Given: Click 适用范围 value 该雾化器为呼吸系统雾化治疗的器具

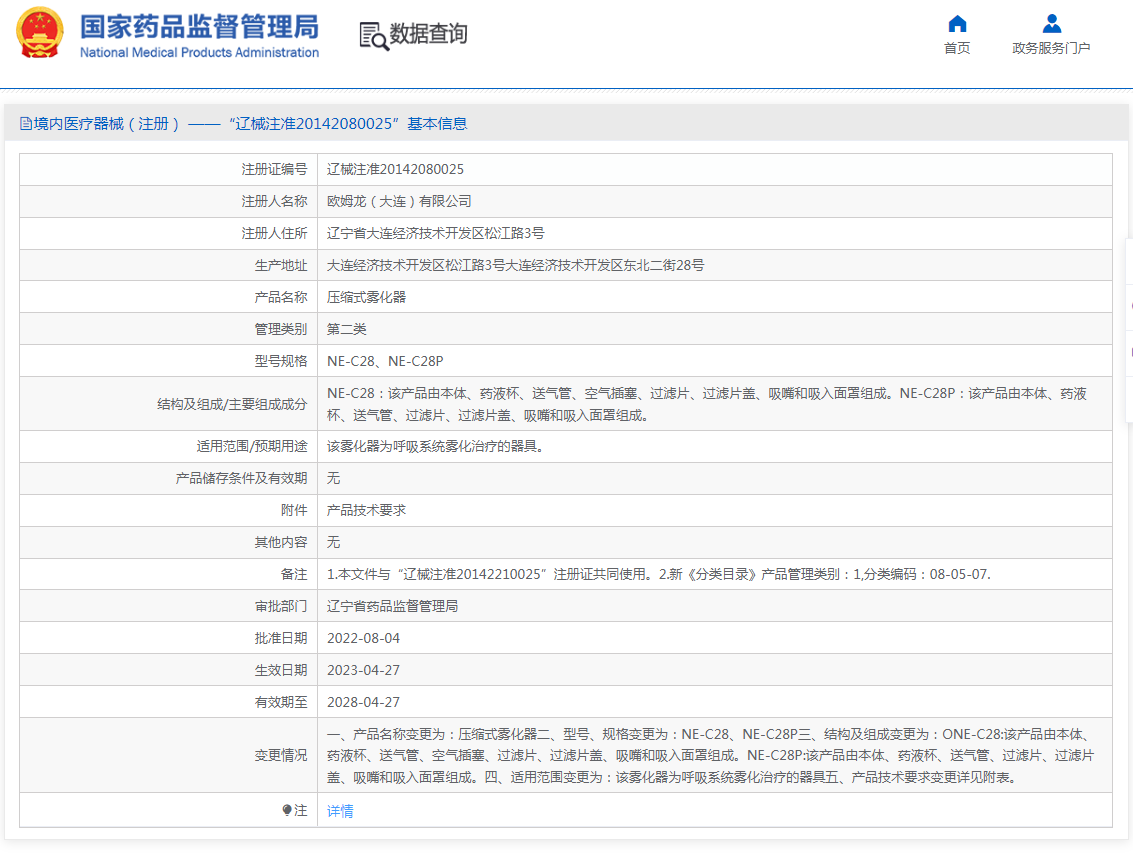Looking at the screenshot, I should (x=435, y=446).
